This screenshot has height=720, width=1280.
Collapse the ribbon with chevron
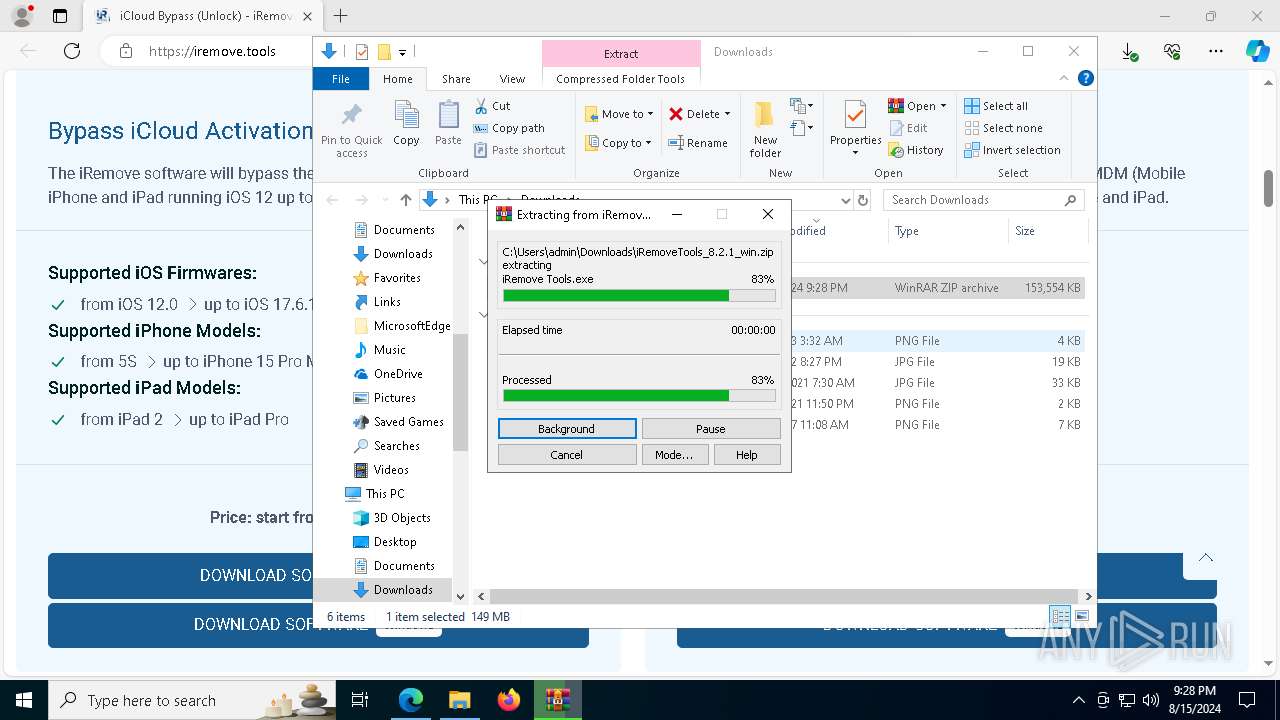(x=1064, y=78)
